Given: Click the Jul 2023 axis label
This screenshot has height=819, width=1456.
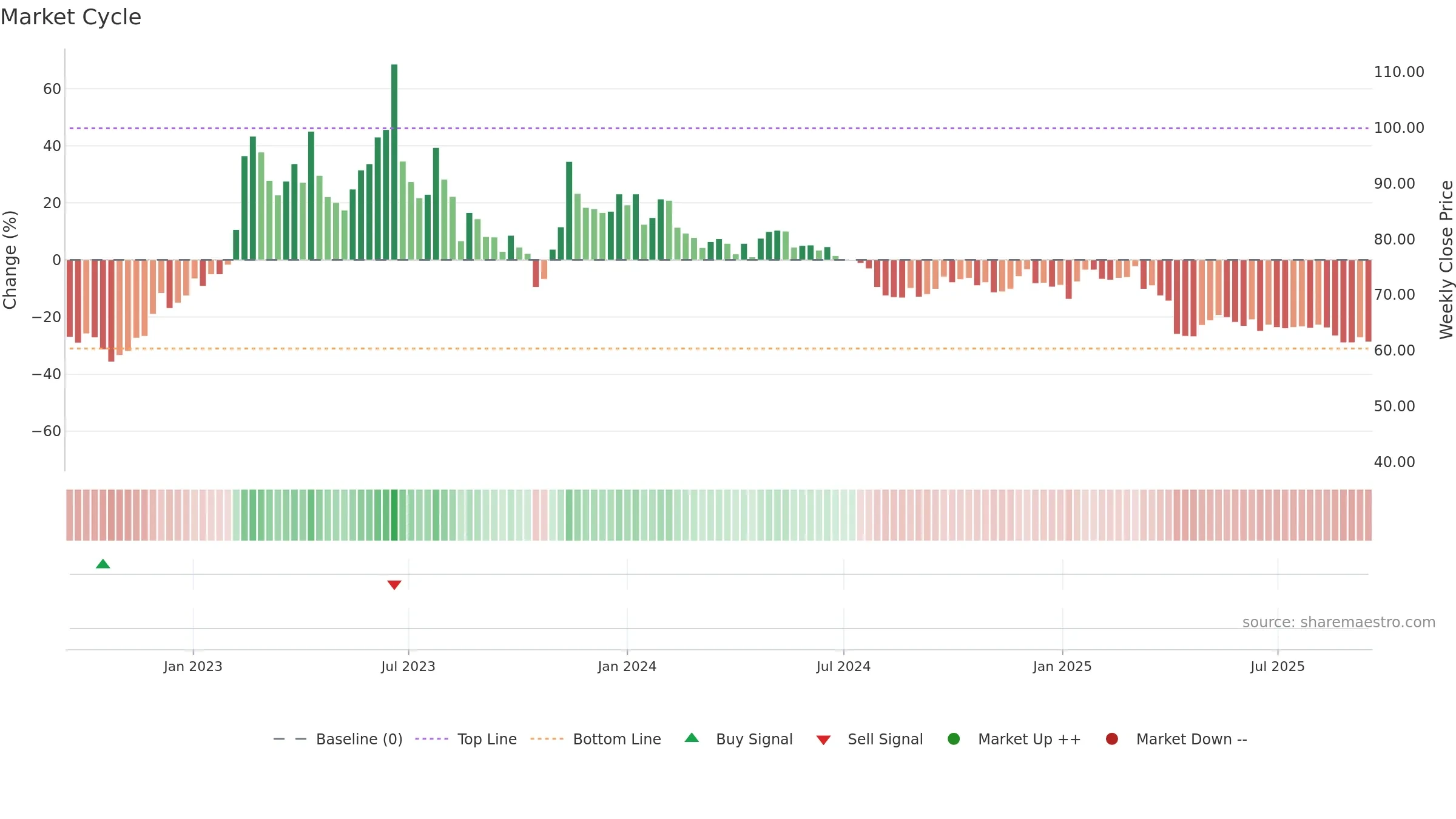Looking at the screenshot, I should (408, 667).
